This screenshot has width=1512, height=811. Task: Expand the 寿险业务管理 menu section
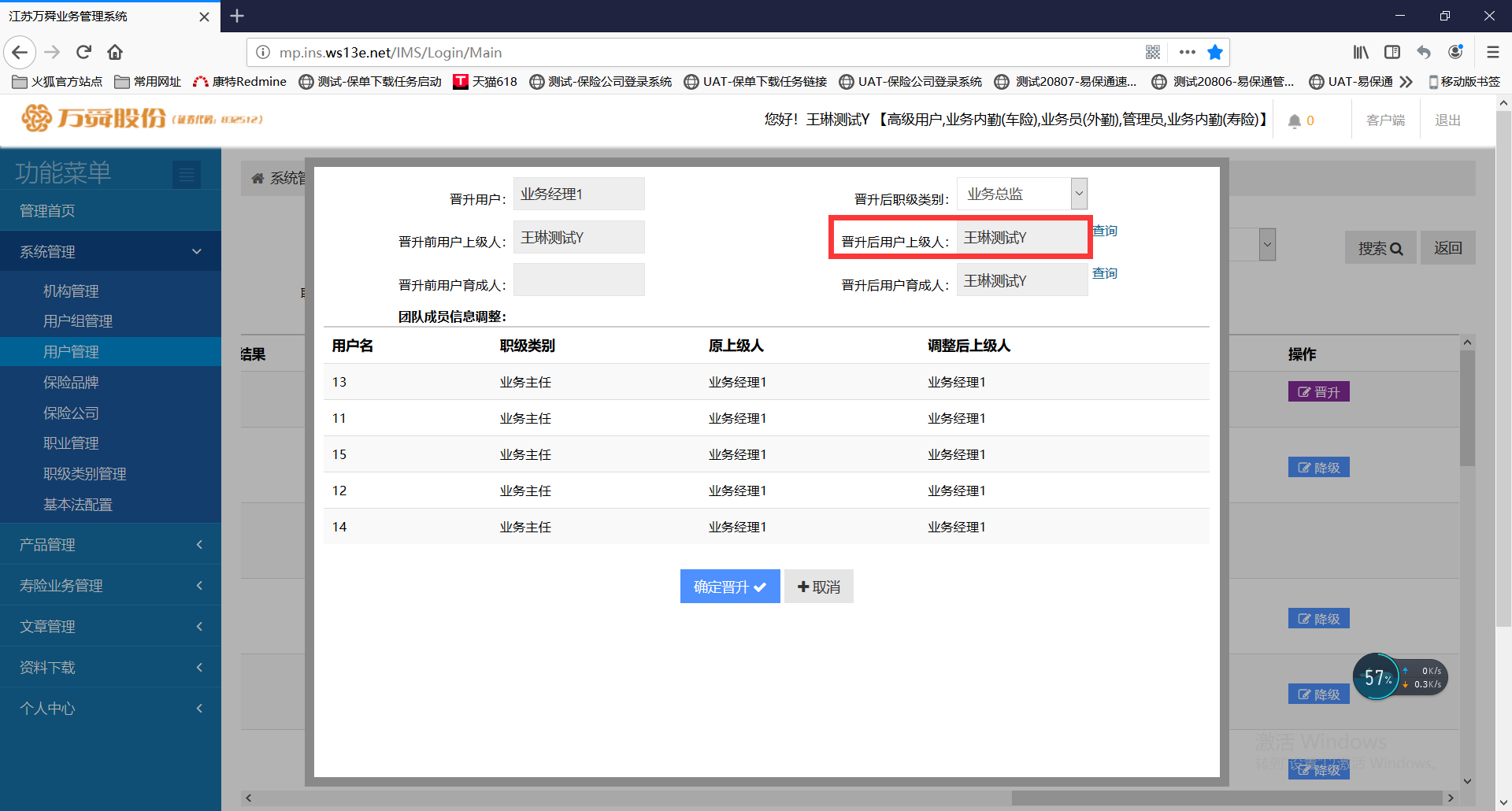110,586
